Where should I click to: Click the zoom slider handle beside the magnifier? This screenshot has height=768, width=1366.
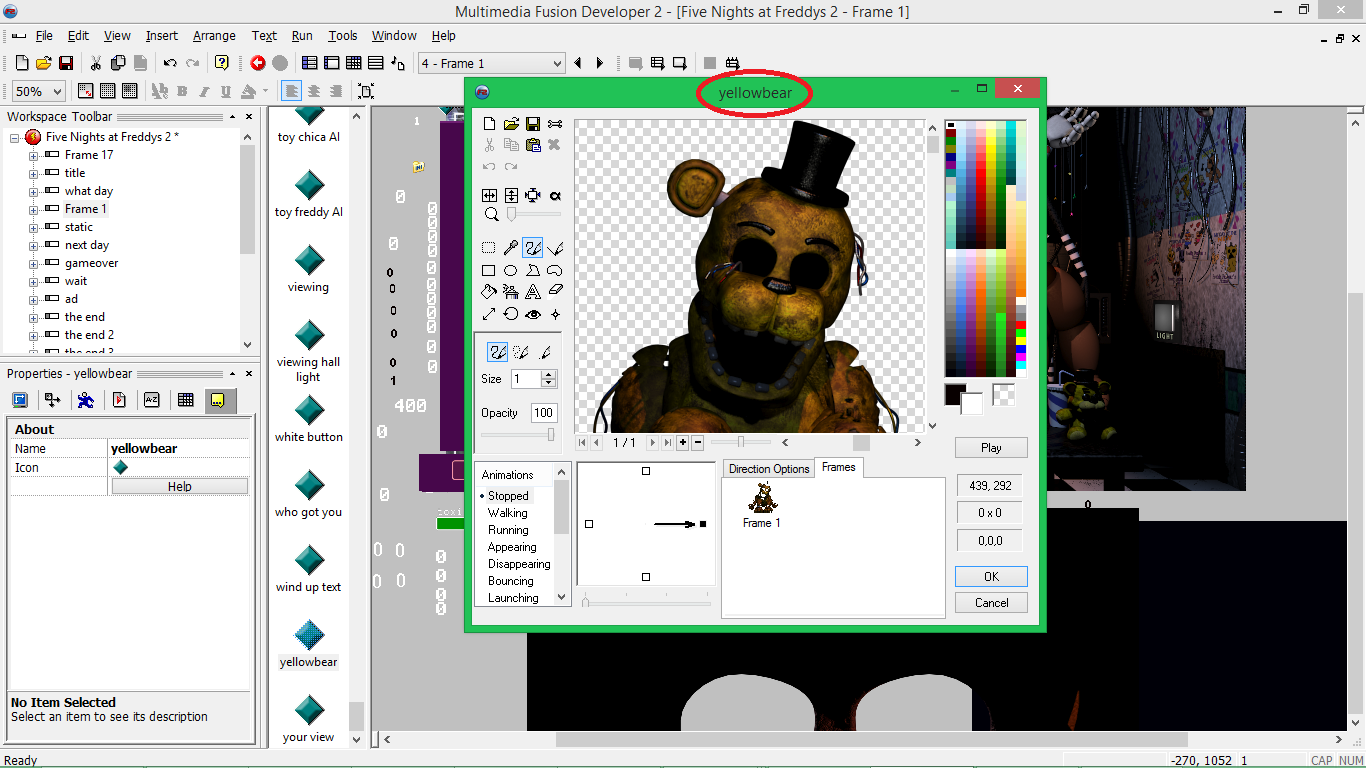[511, 214]
